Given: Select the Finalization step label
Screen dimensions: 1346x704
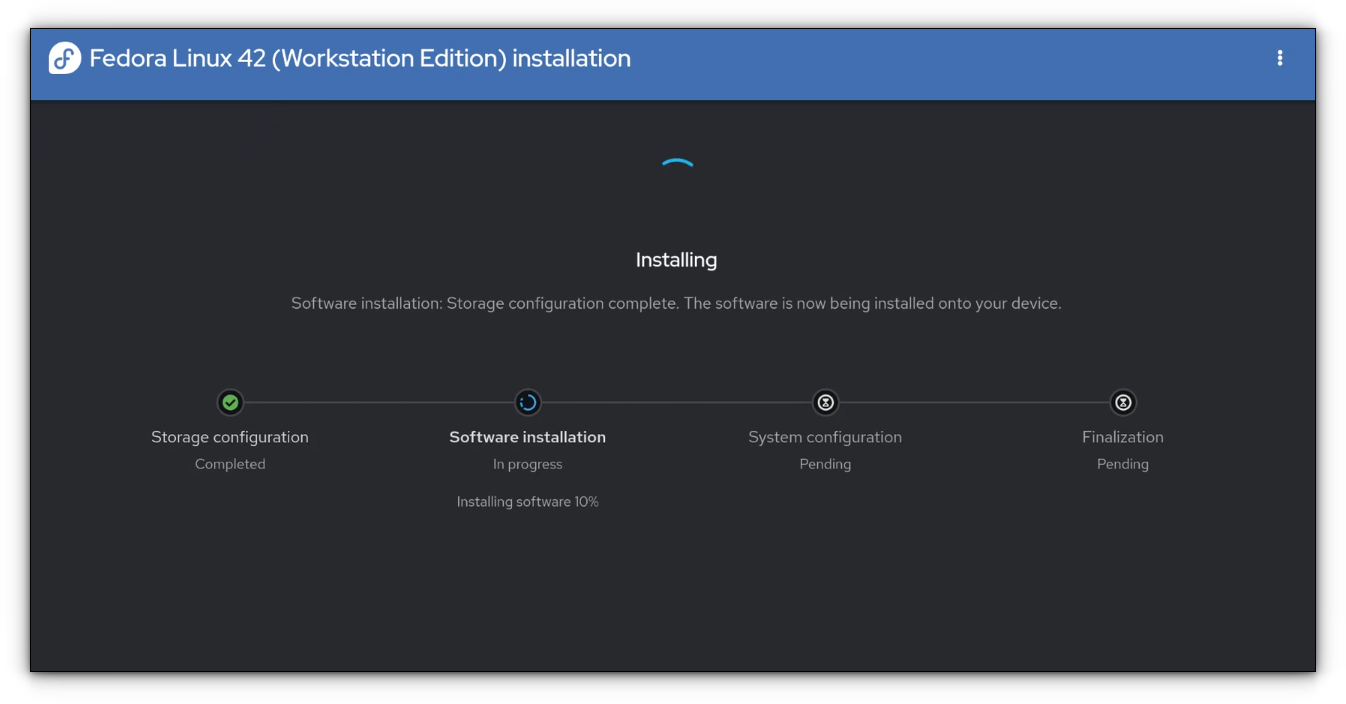Looking at the screenshot, I should (1123, 437).
